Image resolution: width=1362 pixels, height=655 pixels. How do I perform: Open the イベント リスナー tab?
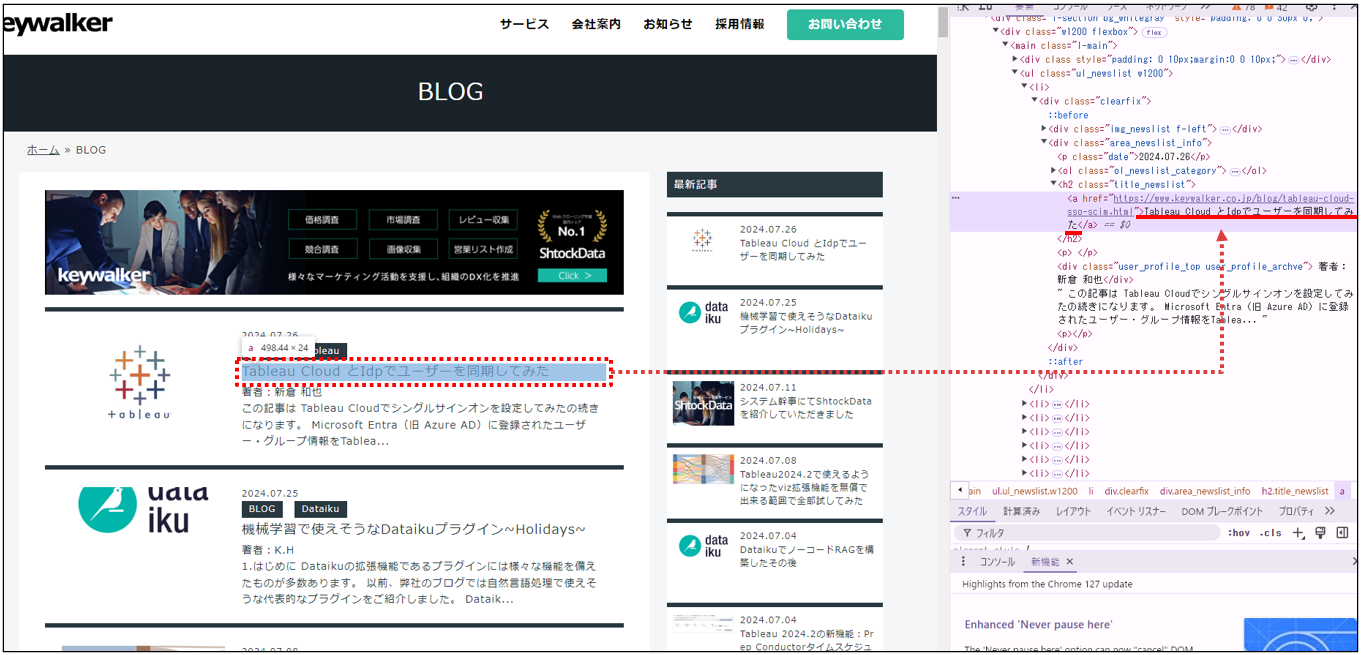1136,511
